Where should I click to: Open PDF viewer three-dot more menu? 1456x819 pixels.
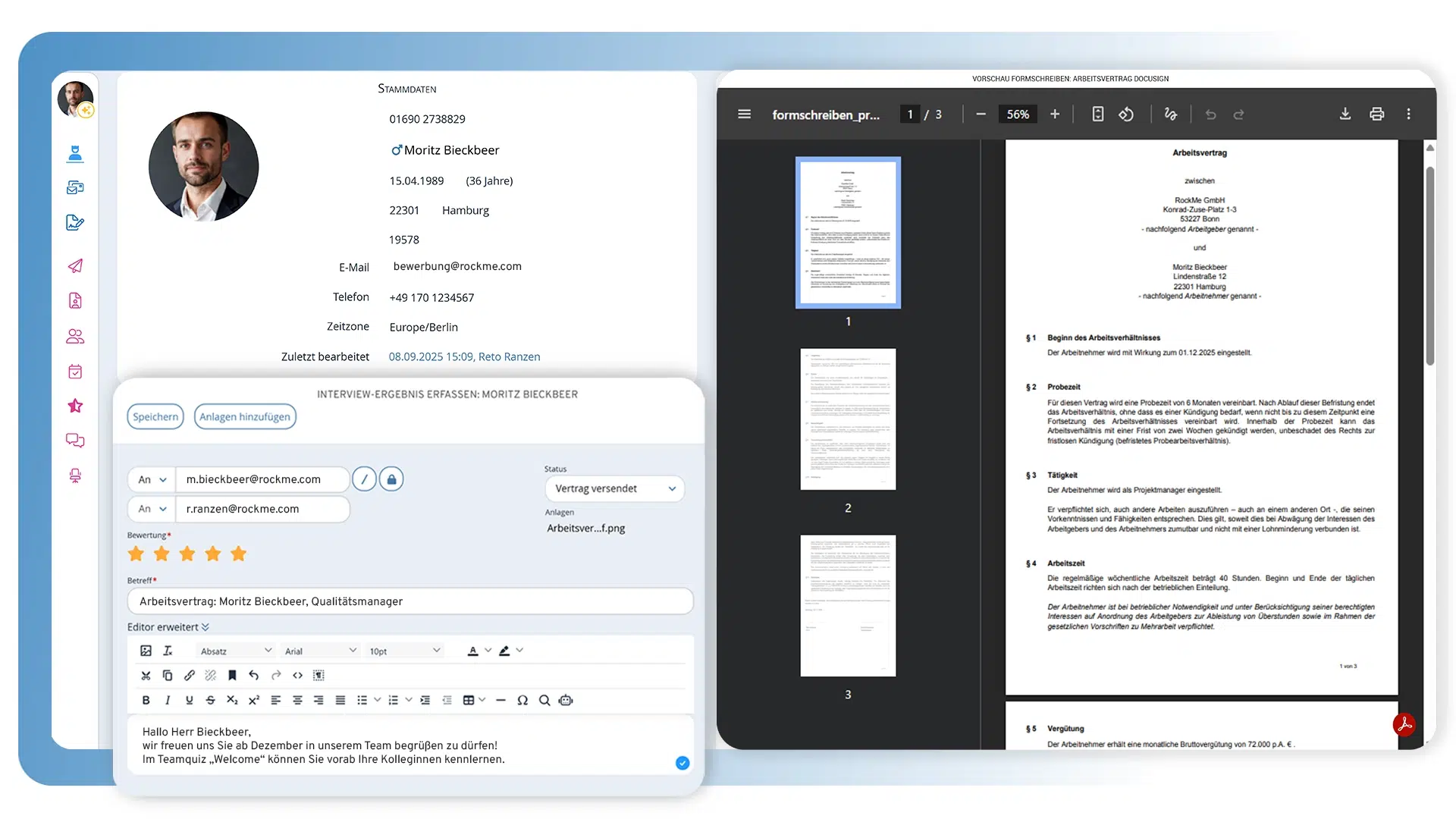click(x=1408, y=114)
